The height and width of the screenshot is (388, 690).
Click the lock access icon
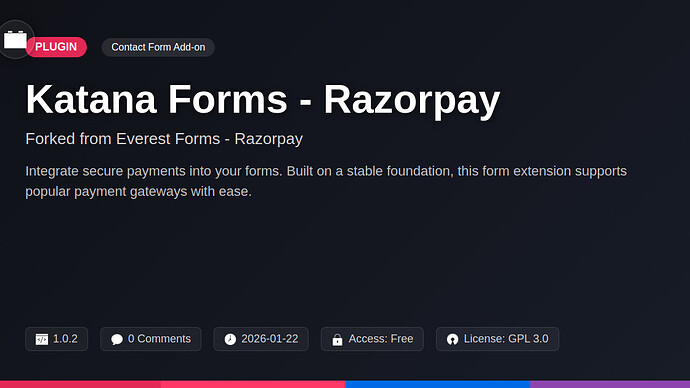coord(338,339)
